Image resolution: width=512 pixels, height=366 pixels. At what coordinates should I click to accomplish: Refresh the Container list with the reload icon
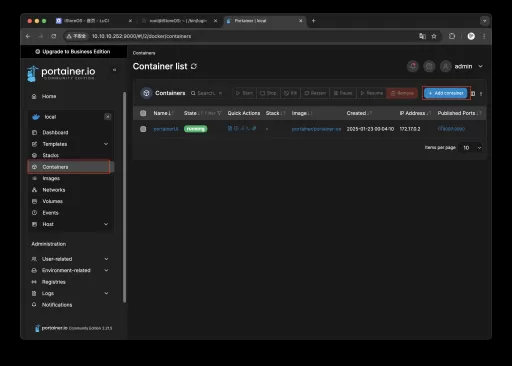point(194,66)
